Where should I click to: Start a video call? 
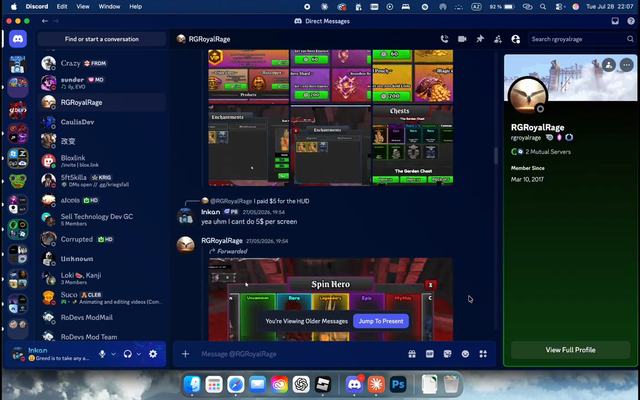click(x=462, y=39)
